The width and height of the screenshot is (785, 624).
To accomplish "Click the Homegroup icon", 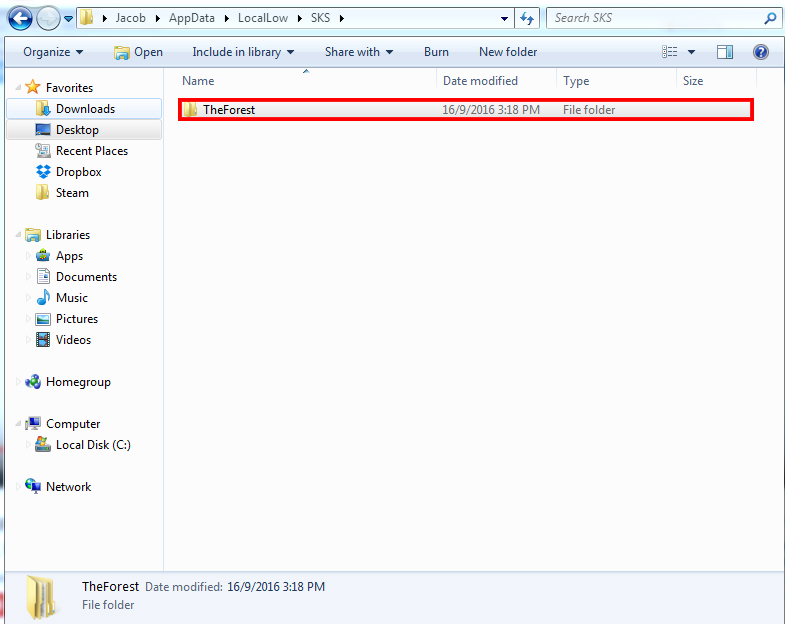I will pos(33,382).
